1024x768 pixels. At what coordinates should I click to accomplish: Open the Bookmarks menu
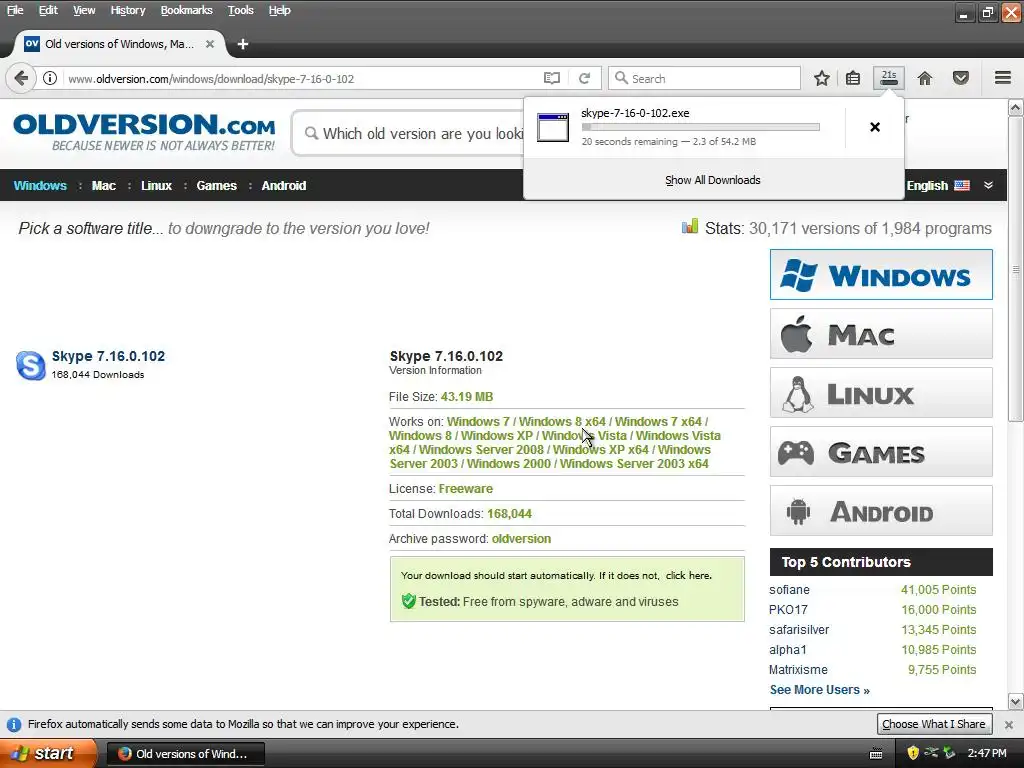(186, 10)
